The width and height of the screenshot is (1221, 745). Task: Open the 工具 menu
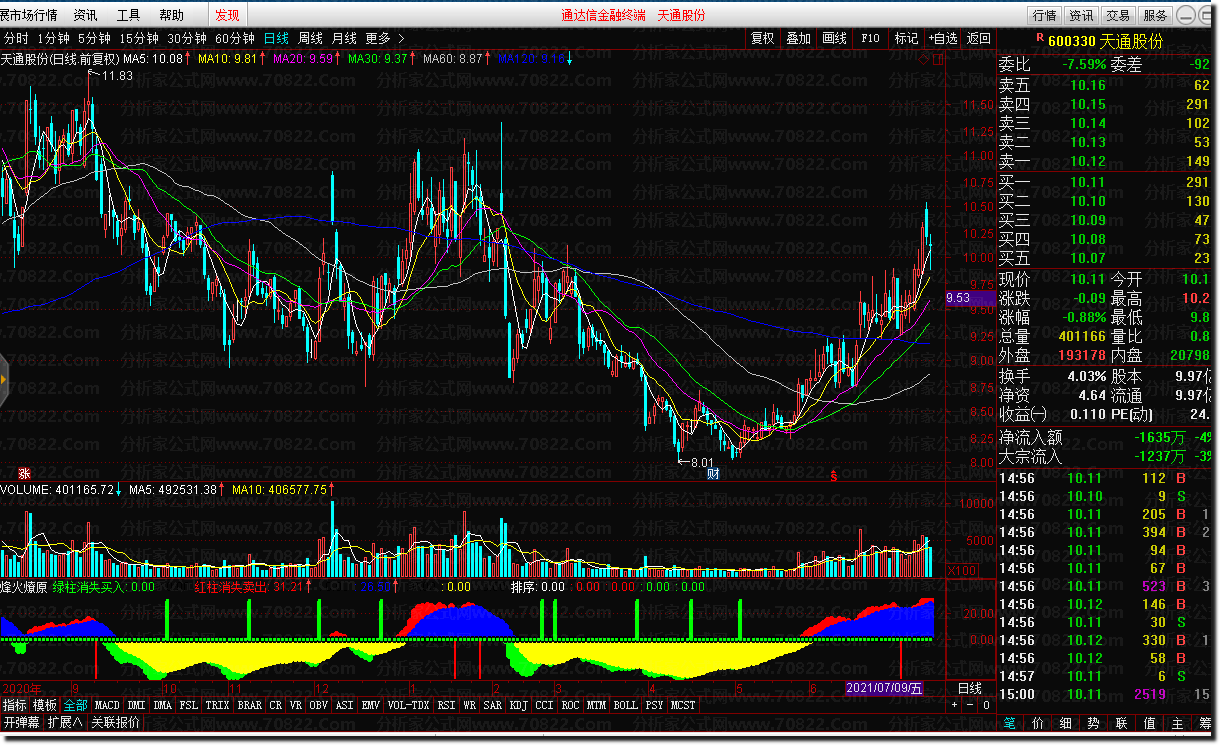tap(128, 15)
